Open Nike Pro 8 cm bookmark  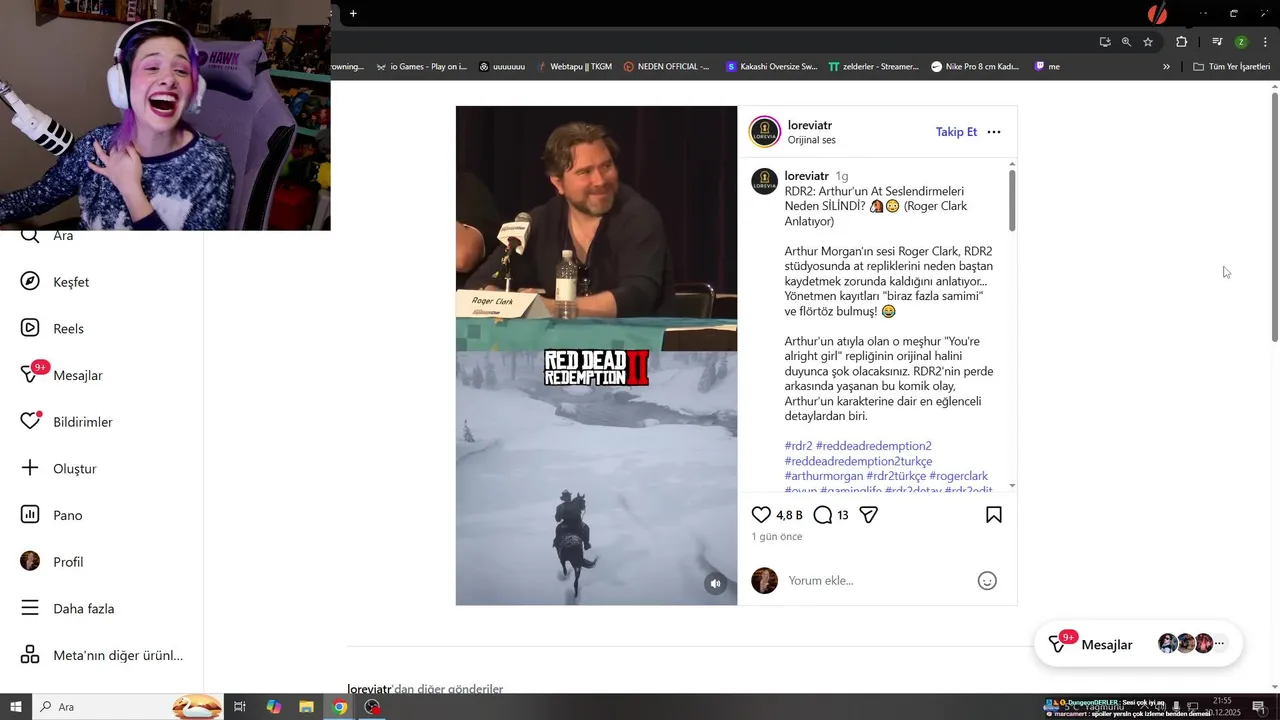[x=975, y=67]
